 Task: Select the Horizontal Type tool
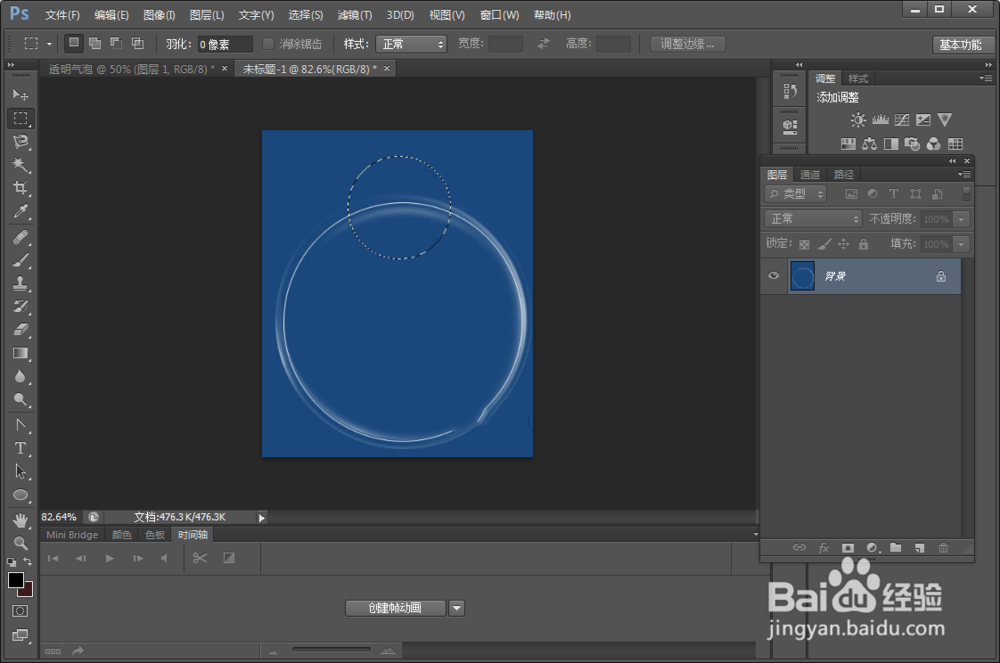tap(20, 448)
